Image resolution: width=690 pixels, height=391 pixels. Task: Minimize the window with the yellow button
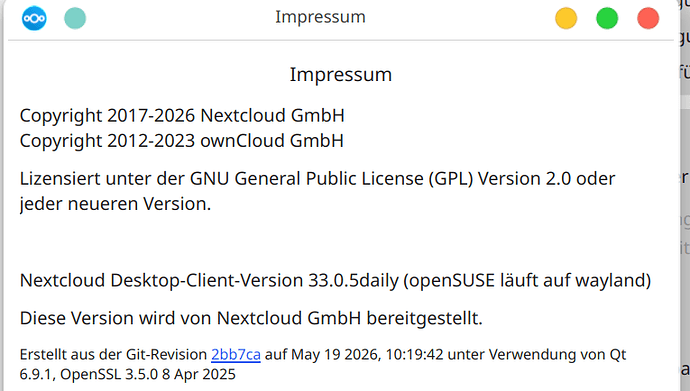566,18
